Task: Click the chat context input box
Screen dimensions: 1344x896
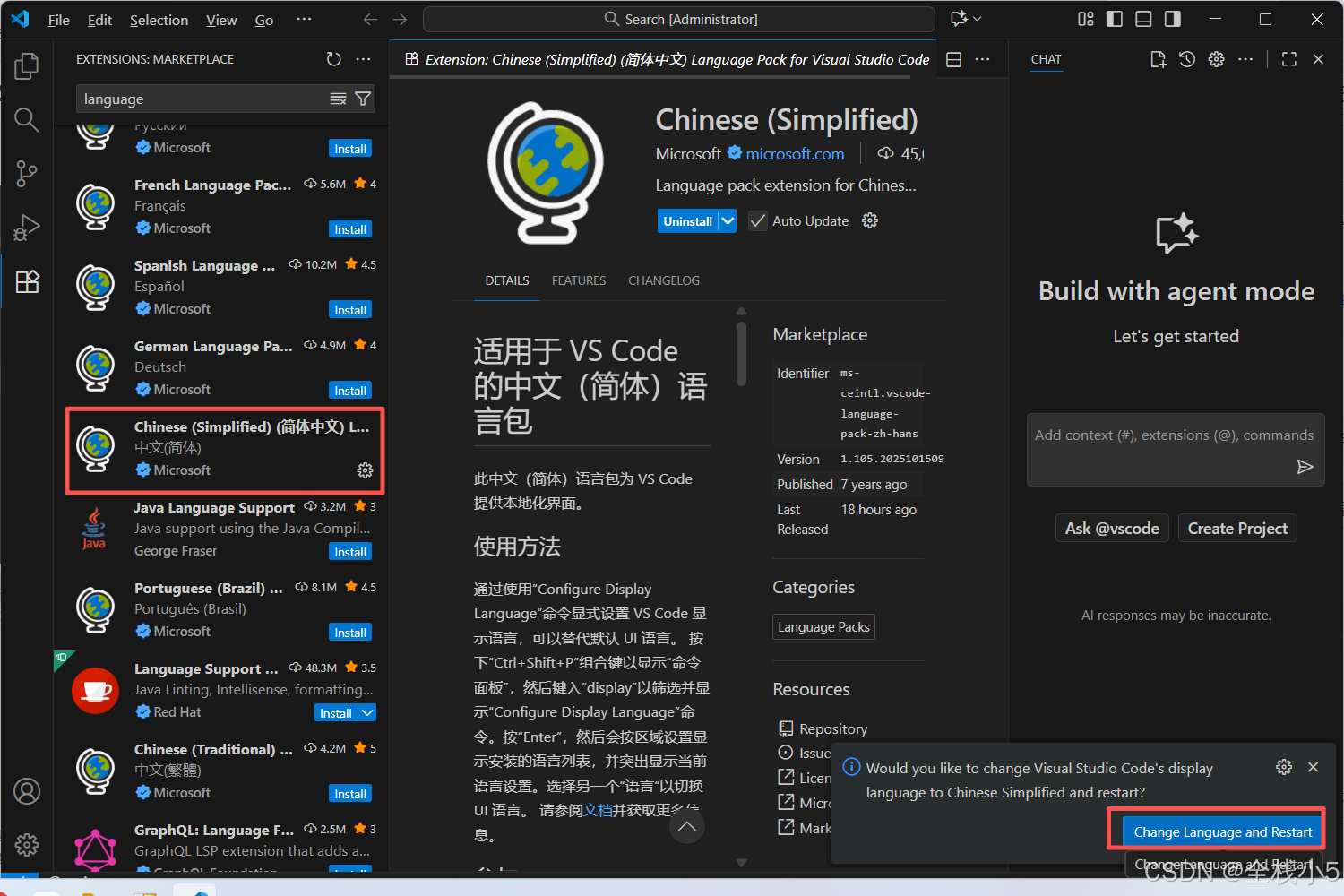Action: (x=1176, y=449)
